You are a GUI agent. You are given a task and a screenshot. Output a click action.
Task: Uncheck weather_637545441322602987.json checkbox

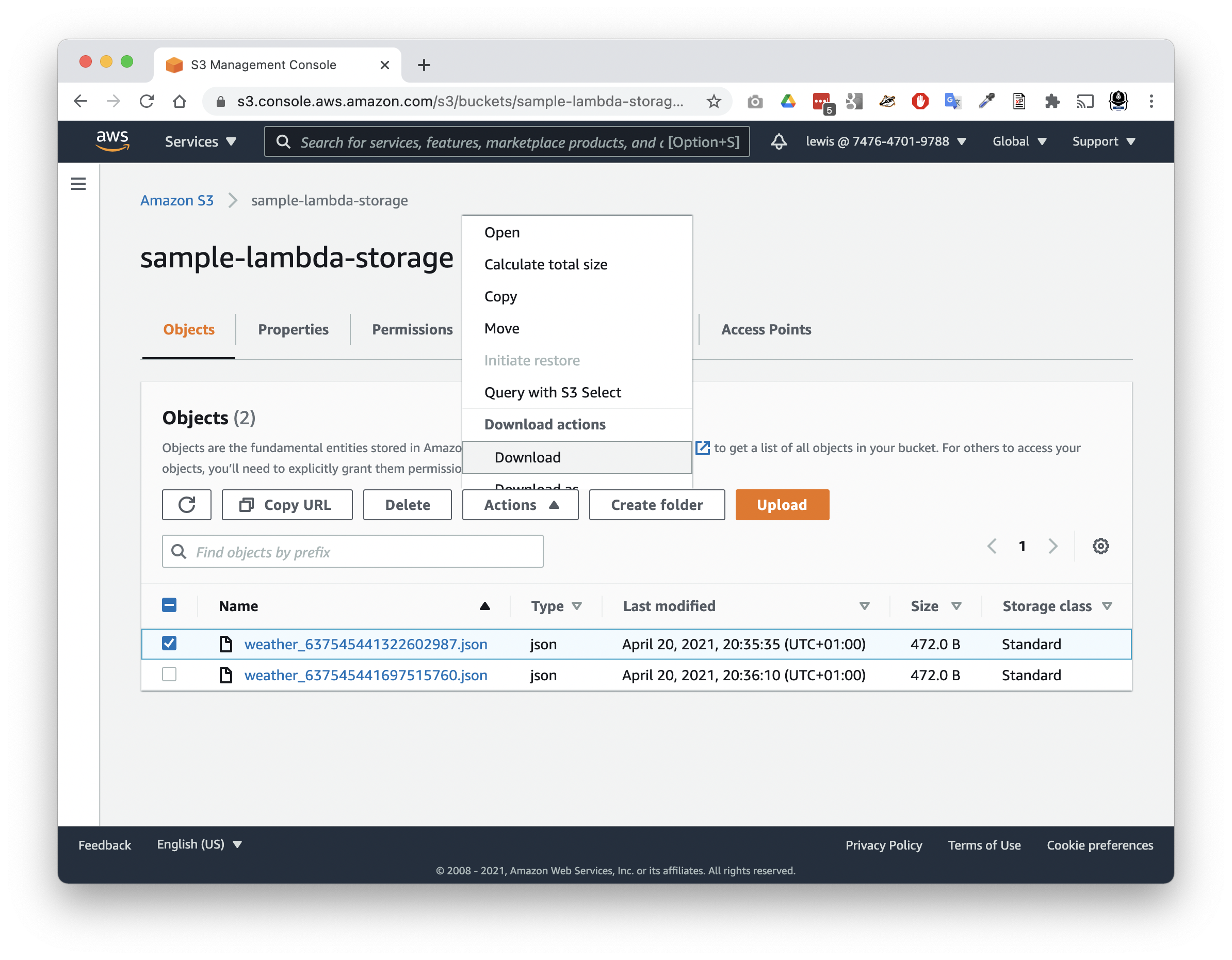pos(169,643)
